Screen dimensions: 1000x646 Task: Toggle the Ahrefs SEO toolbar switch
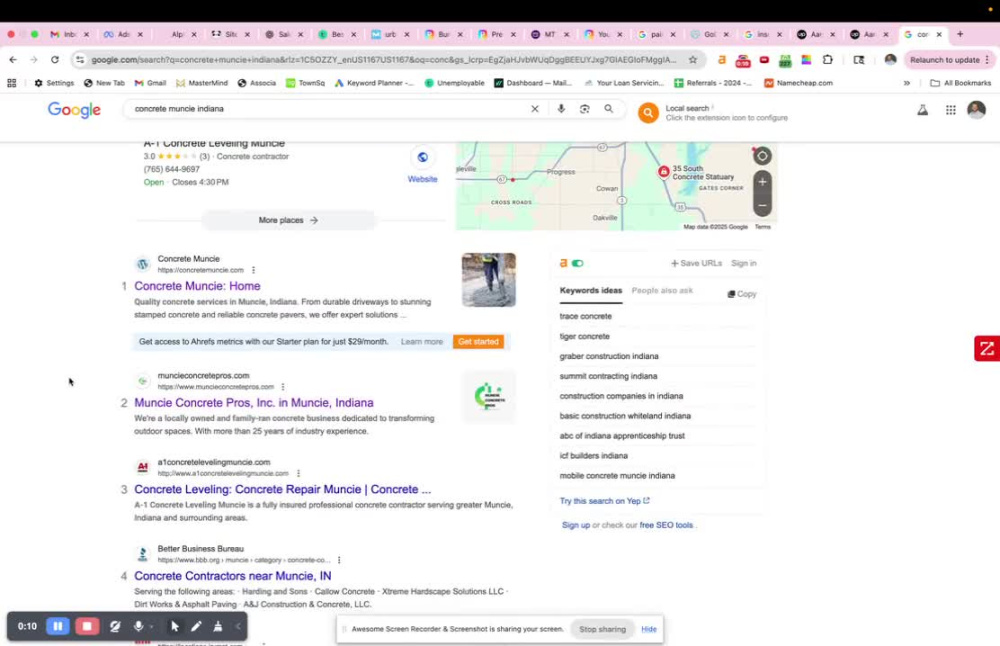[578, 263]
